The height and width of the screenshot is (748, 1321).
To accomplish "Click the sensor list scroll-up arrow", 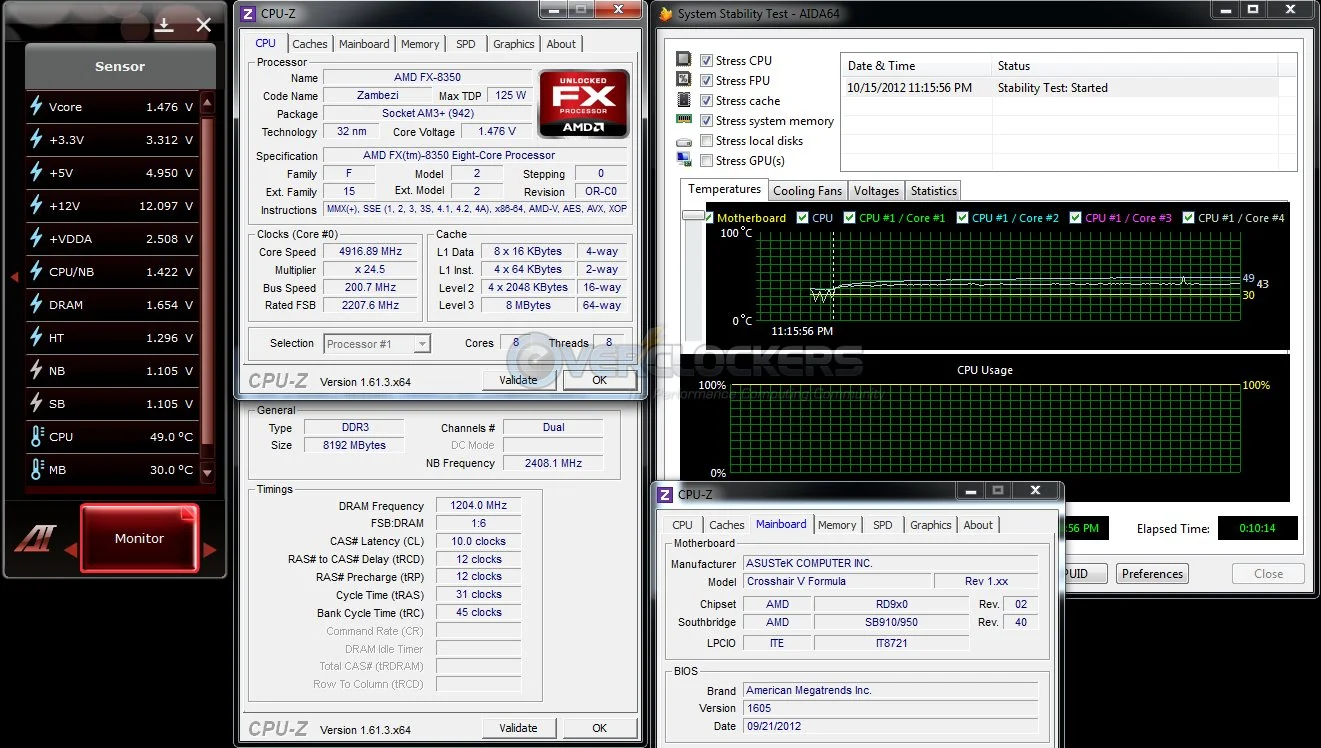I will tap(207, 103).
